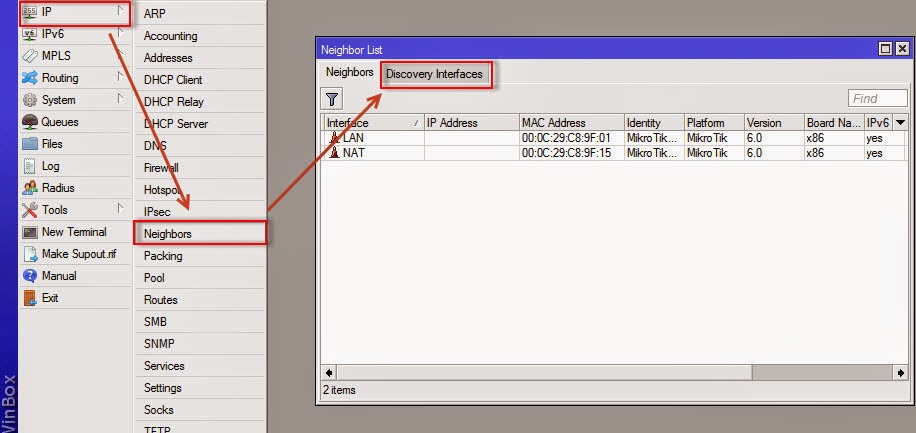Click the Radius icon in sidebar
This screenshot has height=433, width=916.
point(30,188)
